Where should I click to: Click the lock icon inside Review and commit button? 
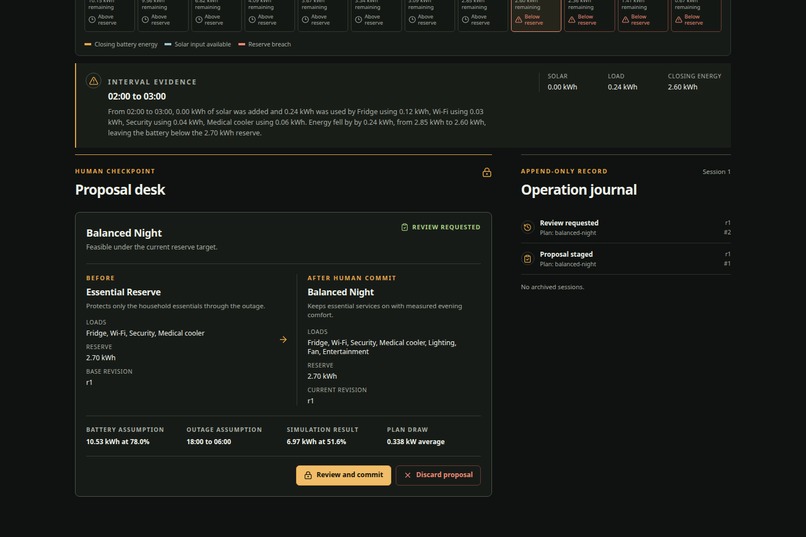tap(307, 475)
